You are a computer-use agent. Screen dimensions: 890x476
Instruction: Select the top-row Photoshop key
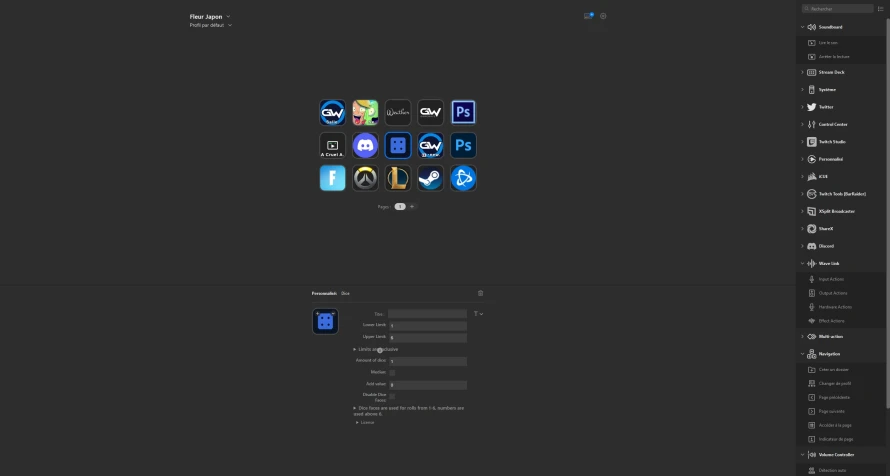(463, 112)
